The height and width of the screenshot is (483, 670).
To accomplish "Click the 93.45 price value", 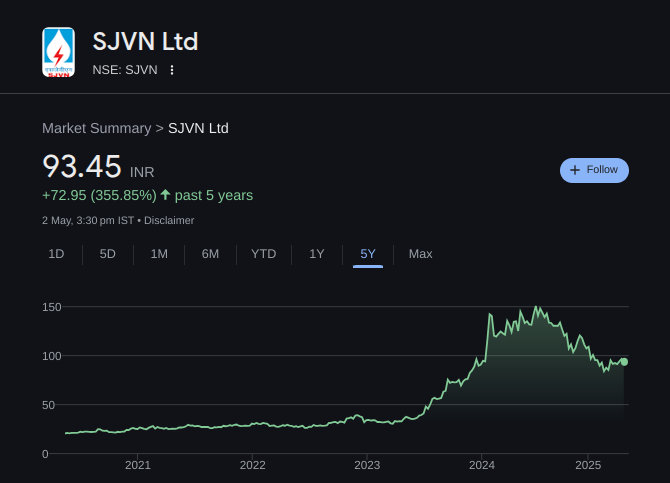I will [82, 166].
